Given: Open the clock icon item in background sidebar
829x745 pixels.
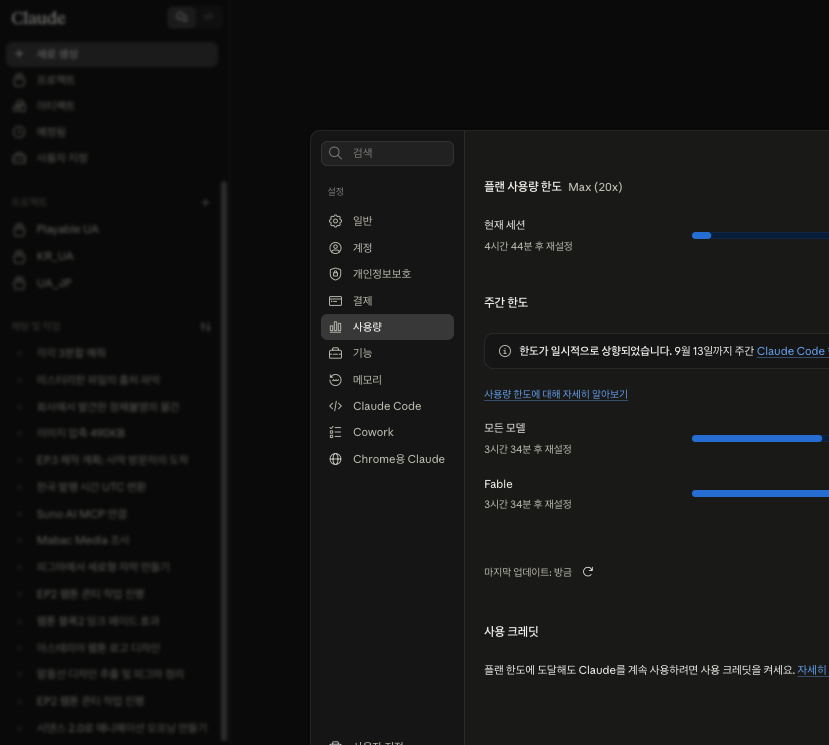Looking at the screenshot, I should (112, 132).
